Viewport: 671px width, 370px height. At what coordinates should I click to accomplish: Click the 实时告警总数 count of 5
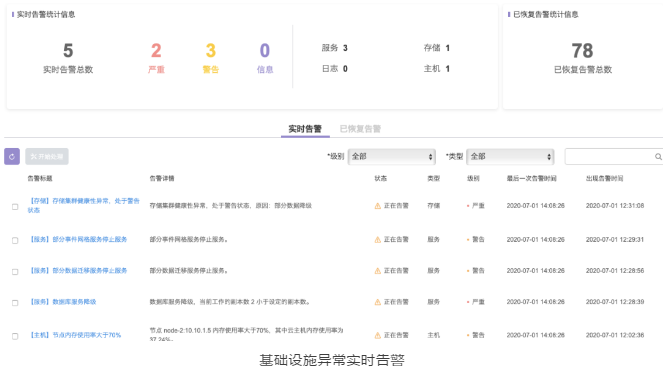[68, 50]
